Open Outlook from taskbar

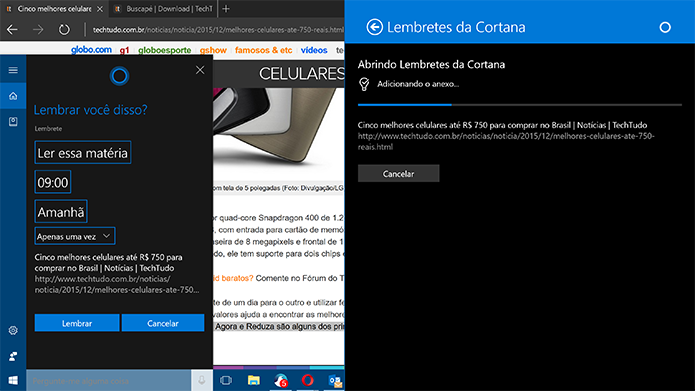335,381
